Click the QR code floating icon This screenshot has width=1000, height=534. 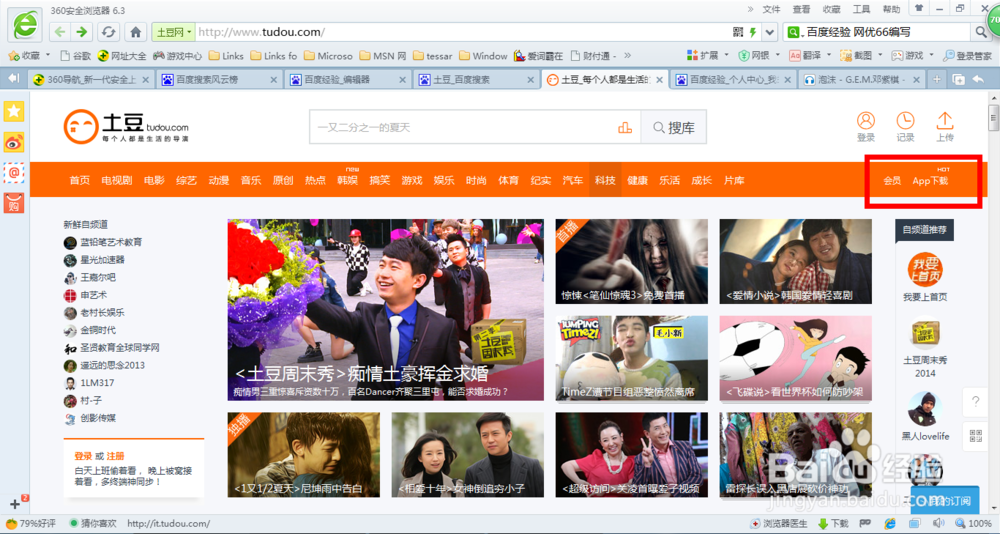point(975,436)
